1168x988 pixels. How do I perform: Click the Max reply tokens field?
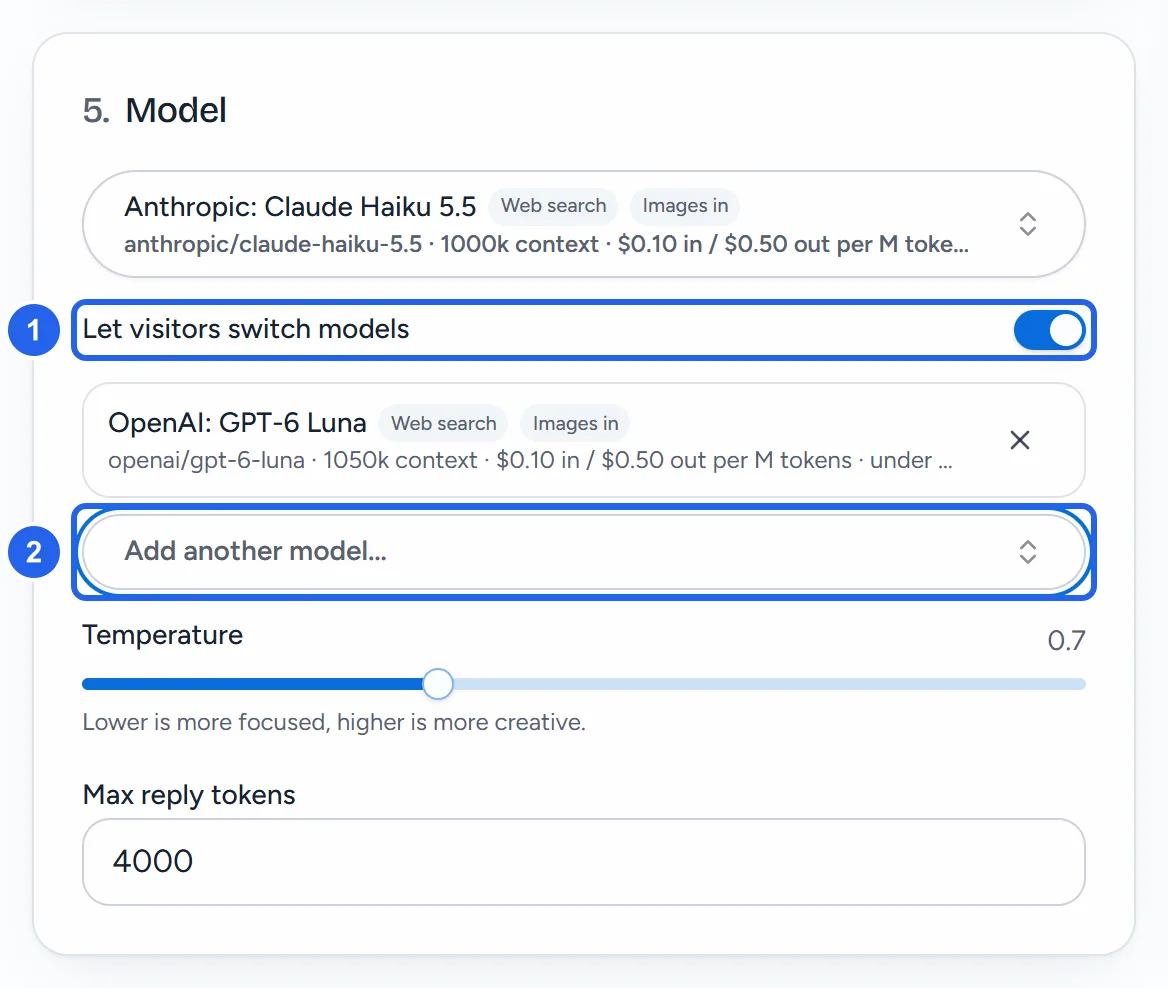coord(583,862)
